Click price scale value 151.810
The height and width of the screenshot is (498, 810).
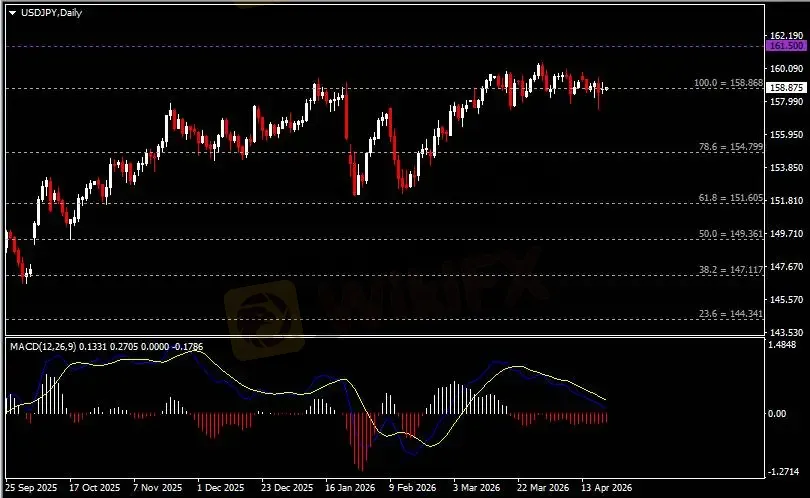point(786,200)
